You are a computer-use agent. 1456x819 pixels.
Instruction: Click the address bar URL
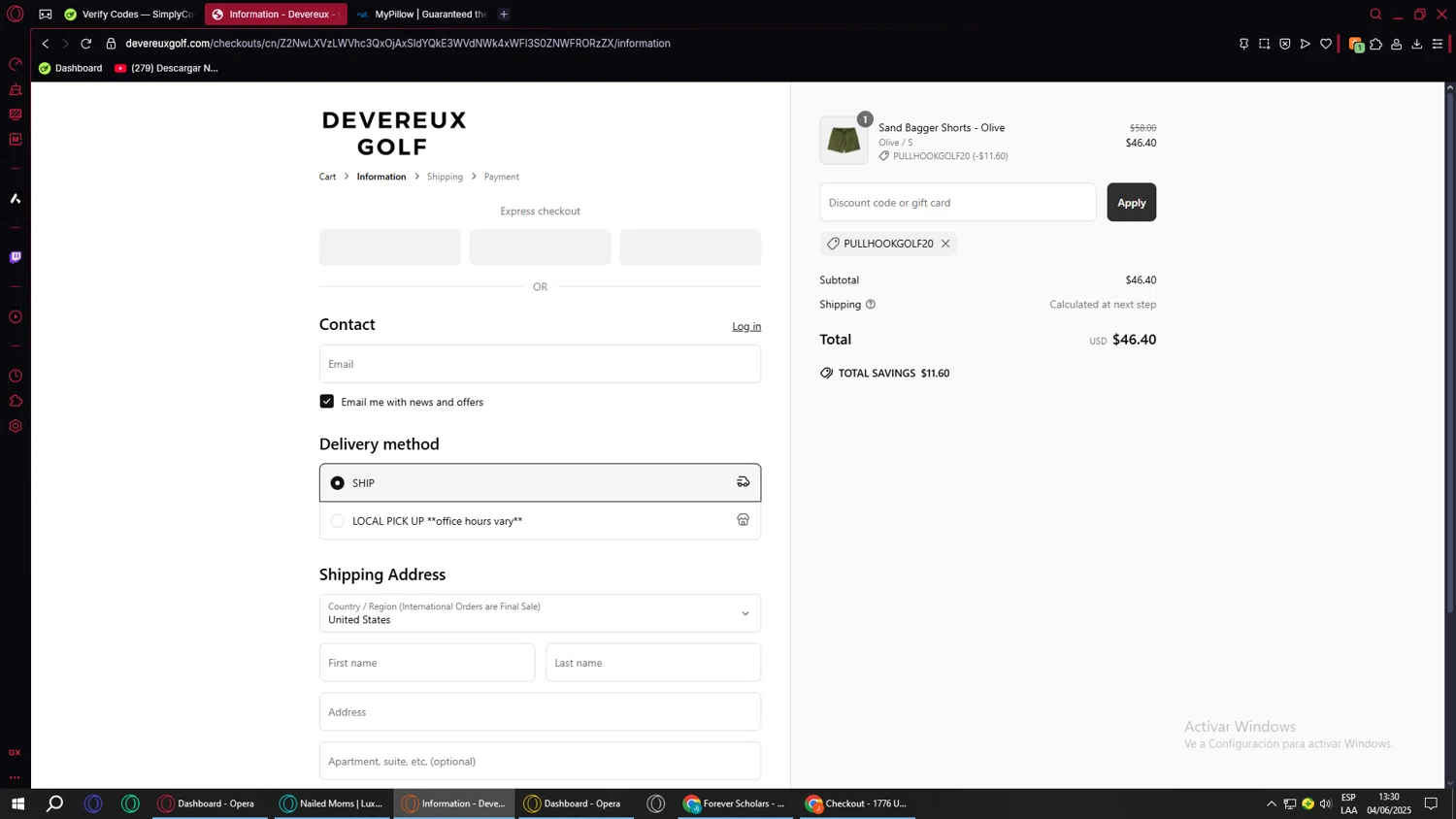pos(398,44)
